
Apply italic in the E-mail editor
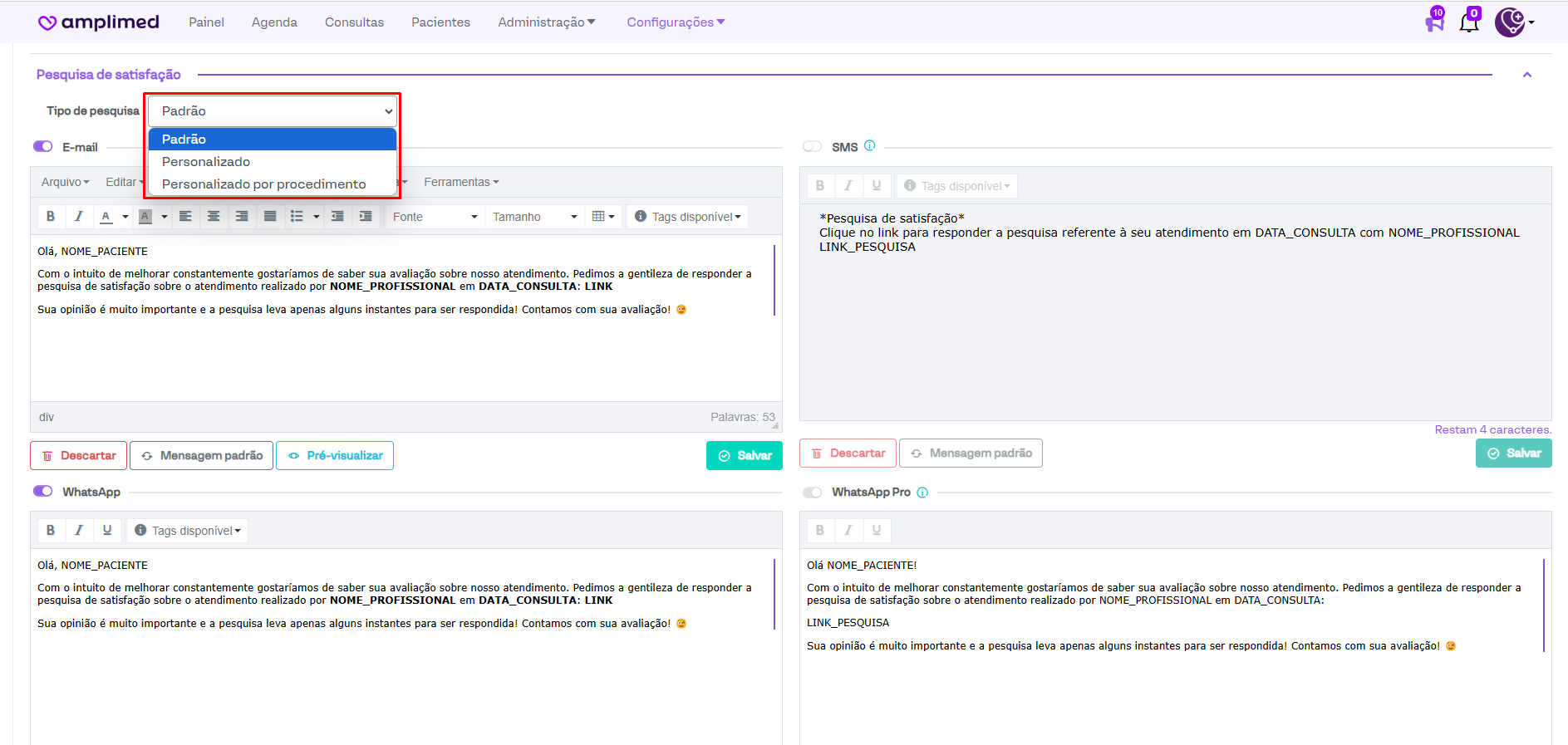point(79,217)
